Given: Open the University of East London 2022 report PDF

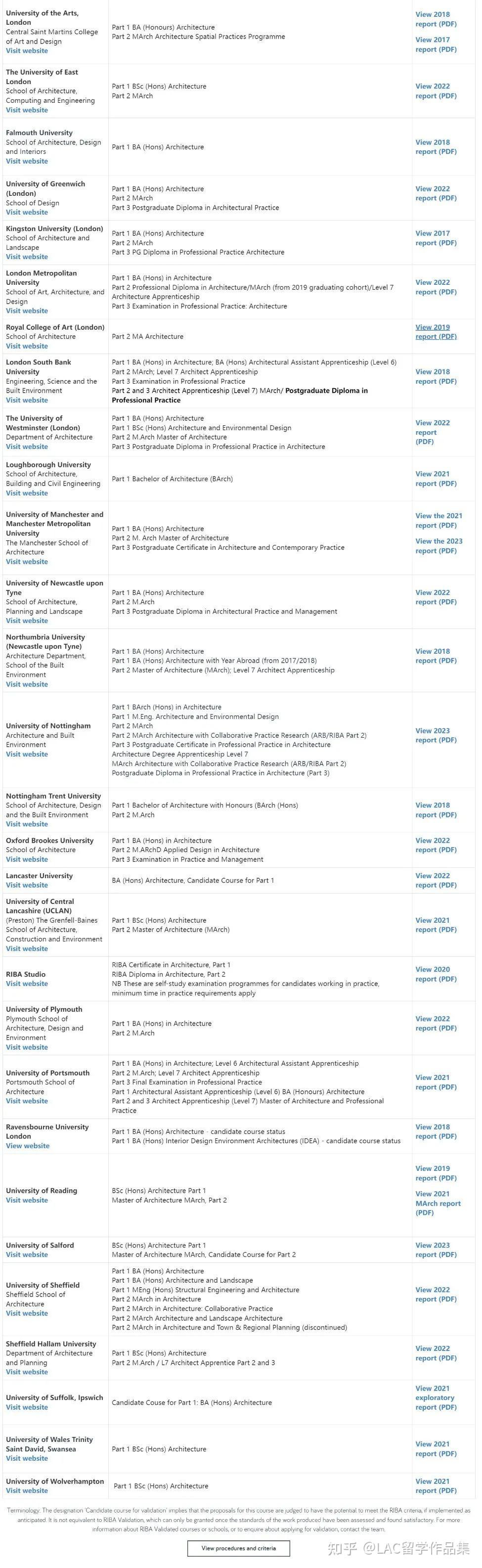Looking at the screenshot, I should (436, 91).
